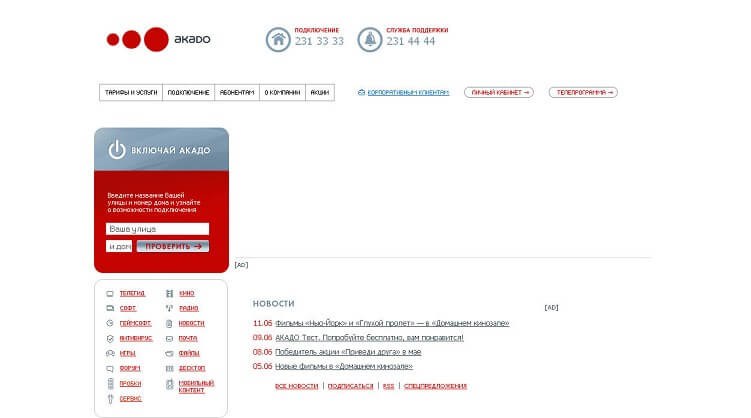Click the Проверить button
This screenshot has width=751, height=418.
tap(173, 246)
